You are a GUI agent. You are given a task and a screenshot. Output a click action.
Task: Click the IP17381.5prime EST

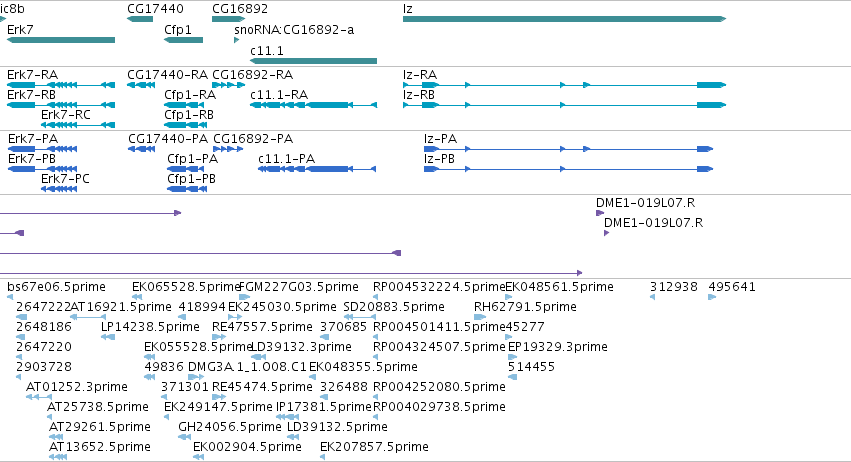coord(288,418)
